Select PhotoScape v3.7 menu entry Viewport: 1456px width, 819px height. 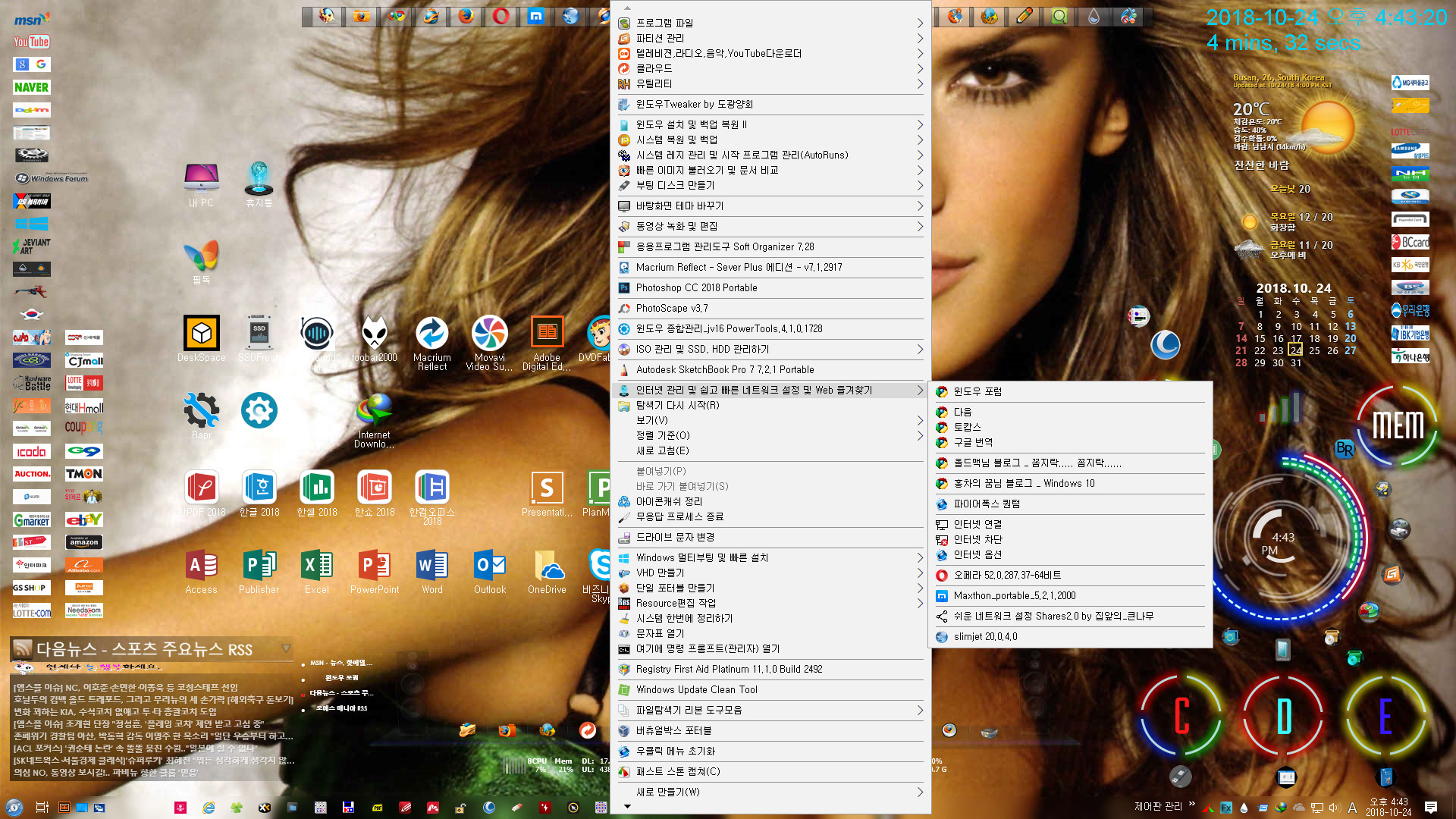770,308
